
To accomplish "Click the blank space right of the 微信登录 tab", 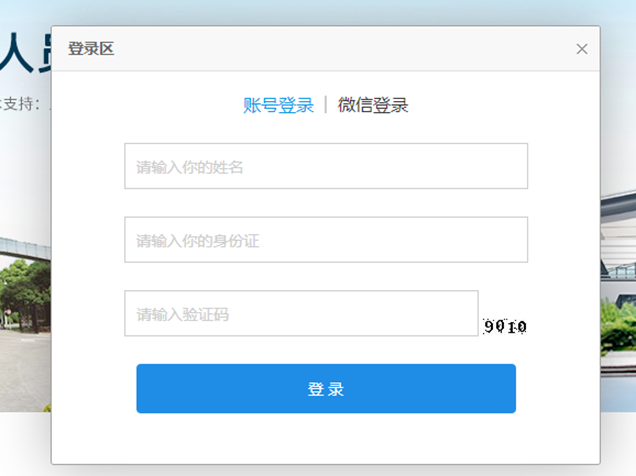I will [500, 106].
